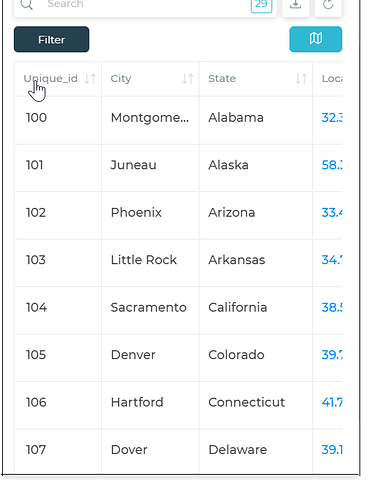Select the Little Rock cell

[144, 260]
